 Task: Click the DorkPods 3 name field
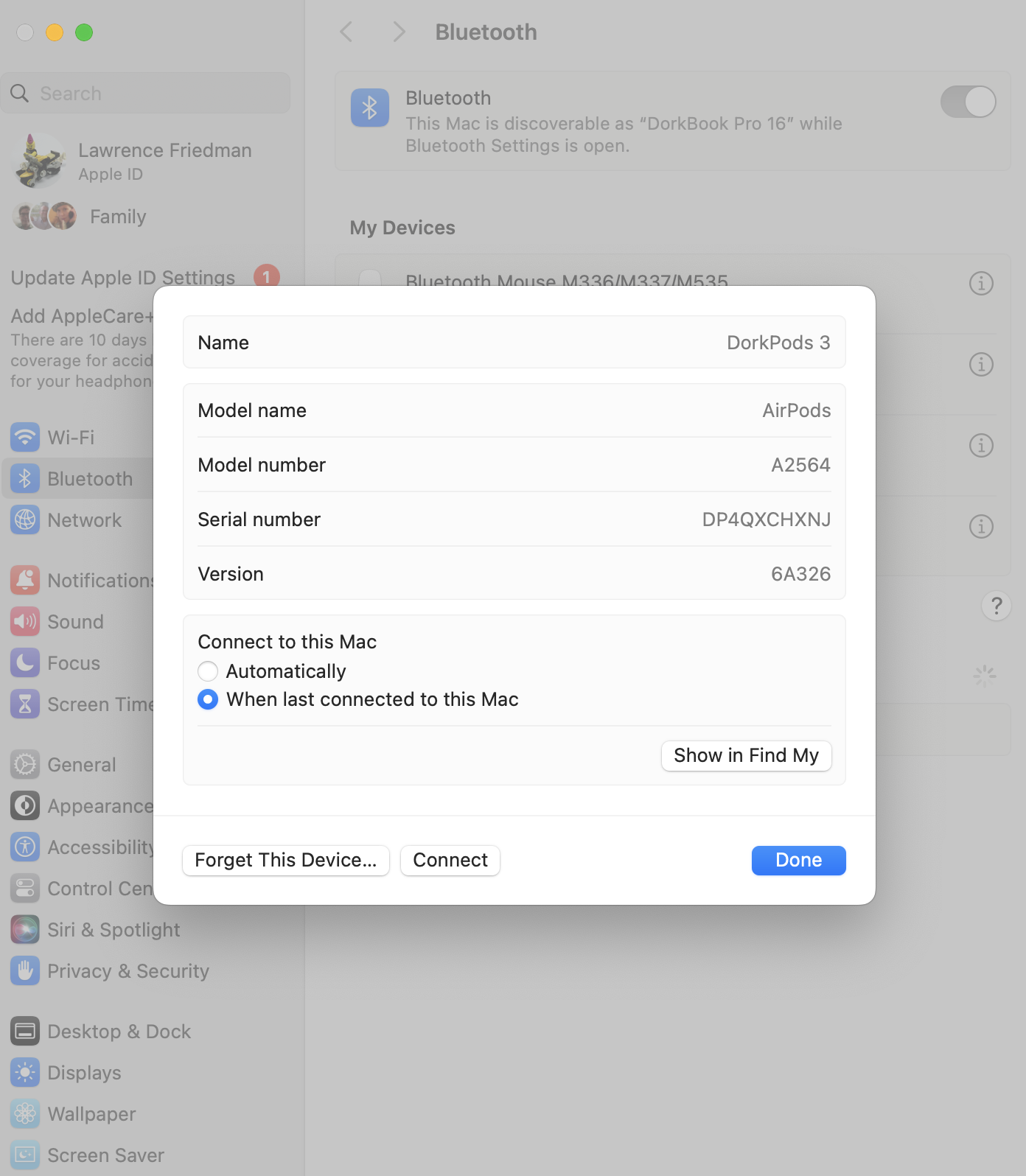pyautogui.click(x=514, y=342)
